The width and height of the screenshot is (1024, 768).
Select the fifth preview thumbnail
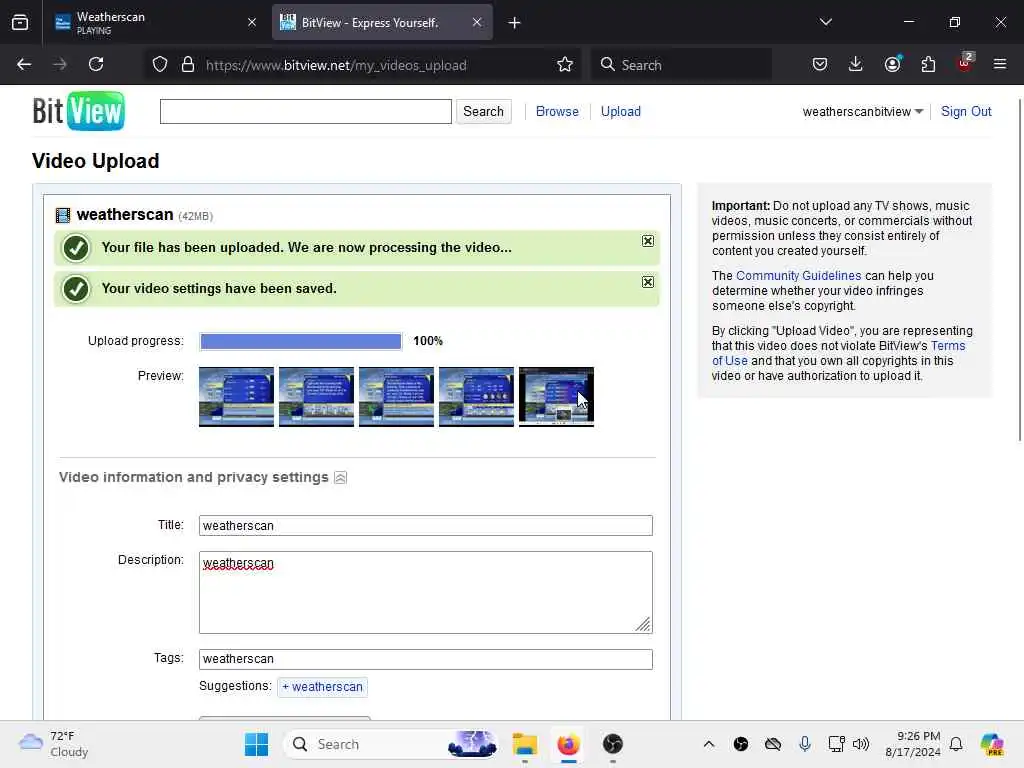[556, 397]
